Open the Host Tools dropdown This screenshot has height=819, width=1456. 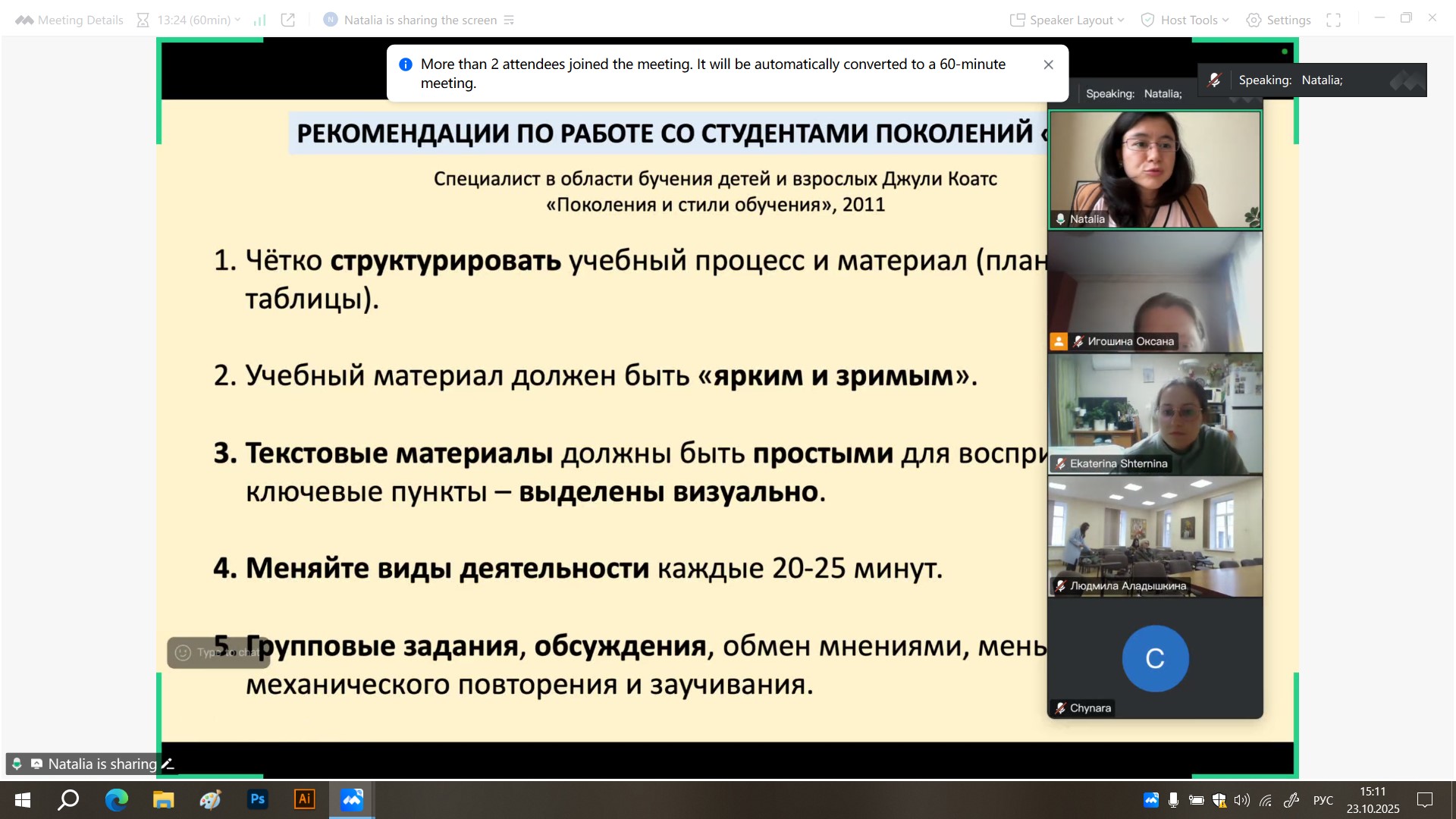coord(1183,20)
